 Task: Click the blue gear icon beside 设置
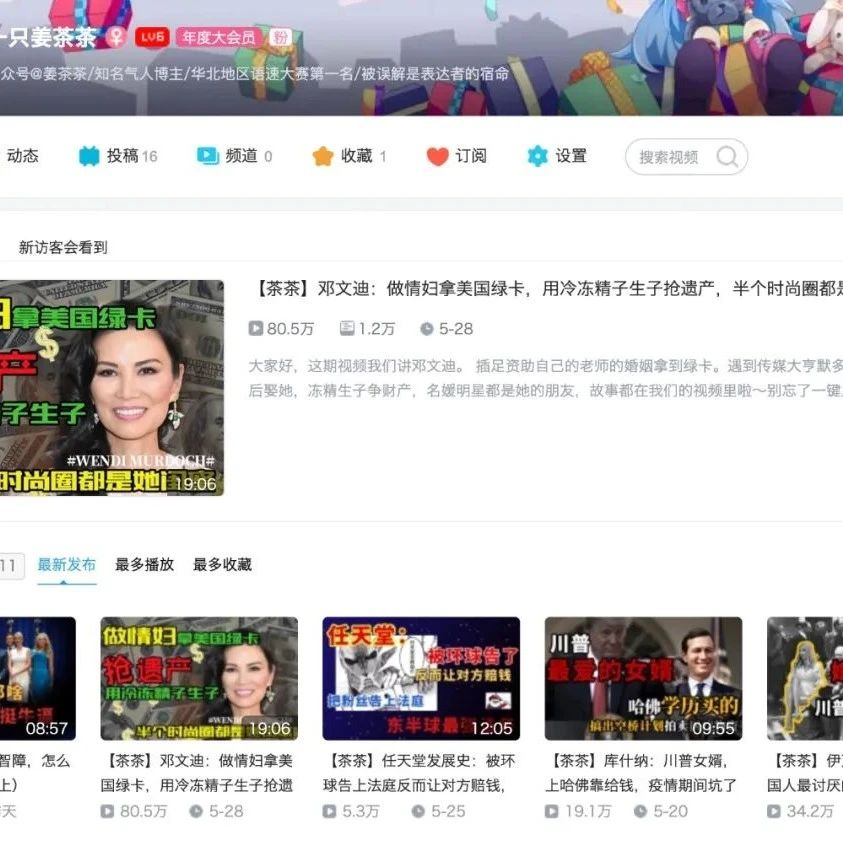pos(538,156)
